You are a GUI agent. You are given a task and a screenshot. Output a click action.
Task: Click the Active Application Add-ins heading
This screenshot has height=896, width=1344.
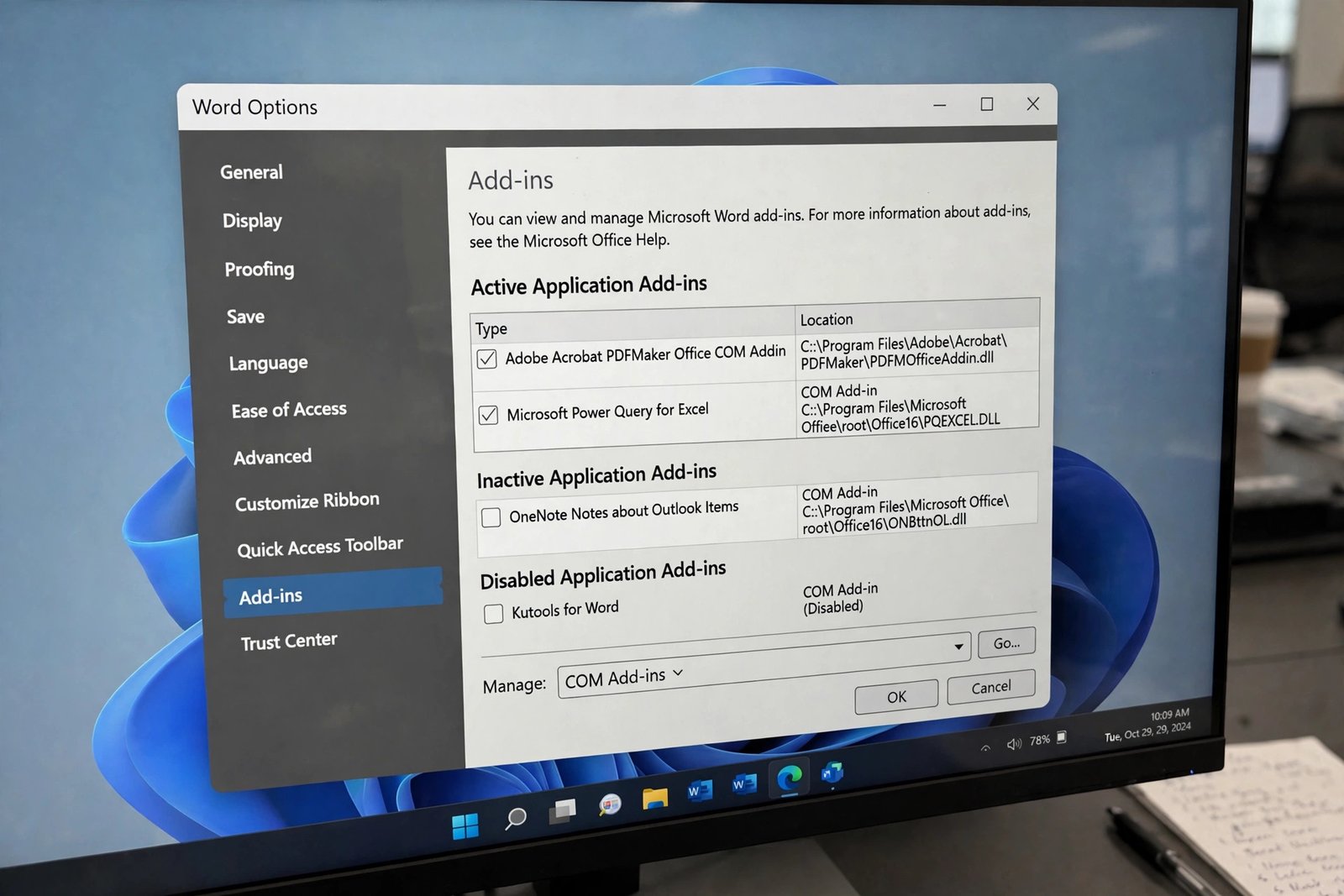(589, 286)
